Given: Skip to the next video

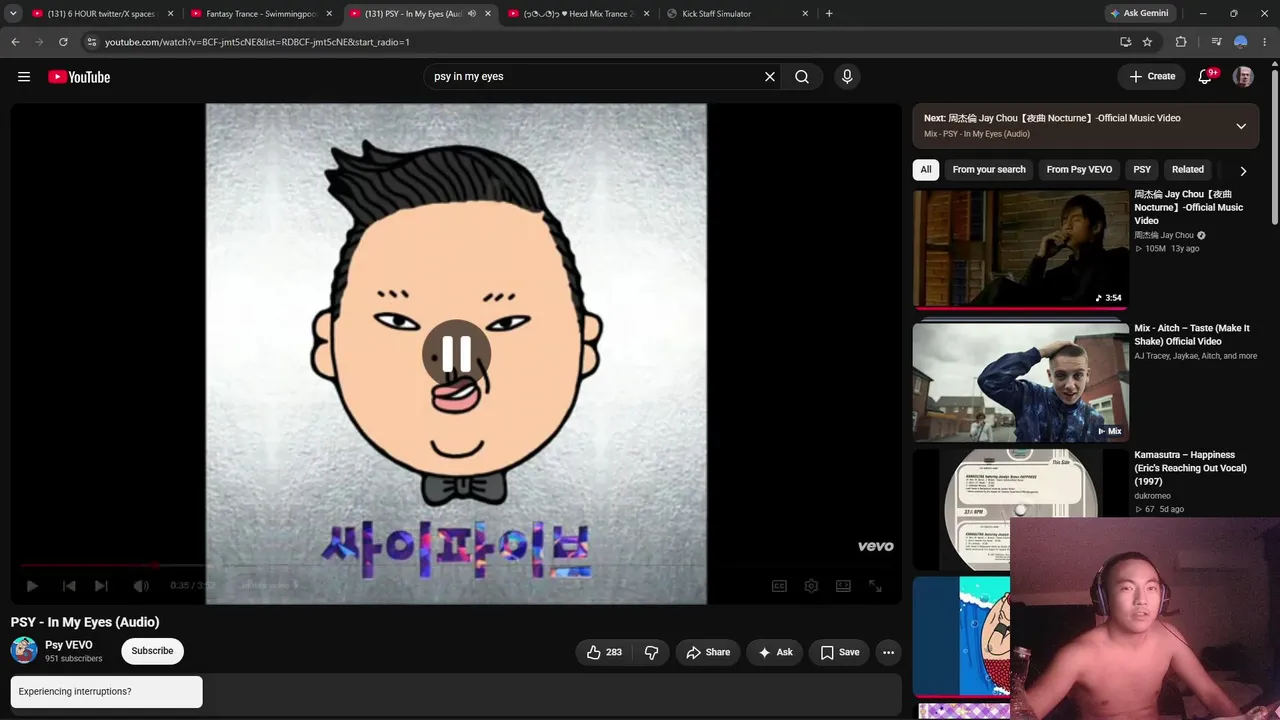Looking at the screenshot, I should pyautogui.click(x=101, y=586).
